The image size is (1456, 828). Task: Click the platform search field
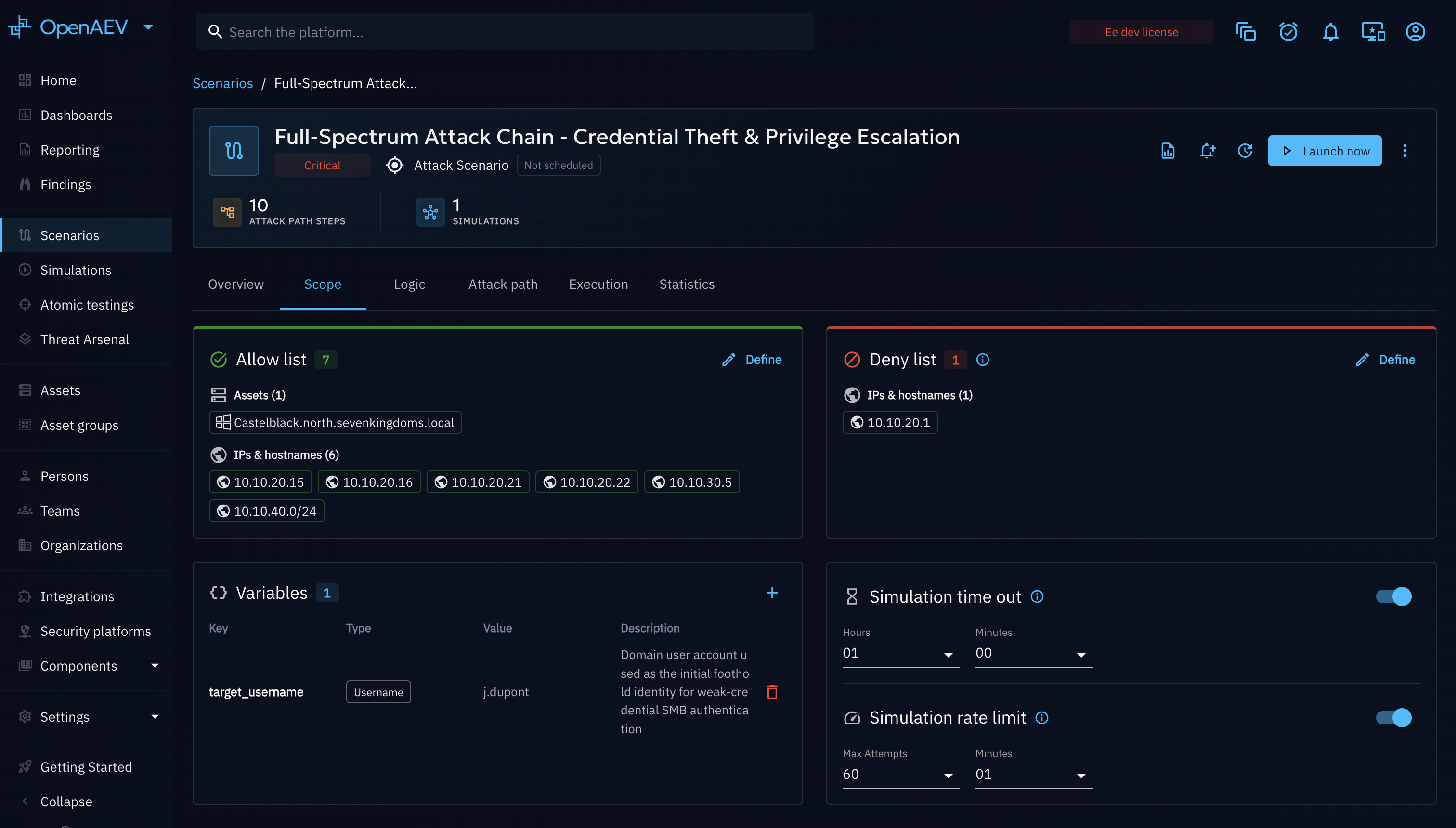coord(505,32)
